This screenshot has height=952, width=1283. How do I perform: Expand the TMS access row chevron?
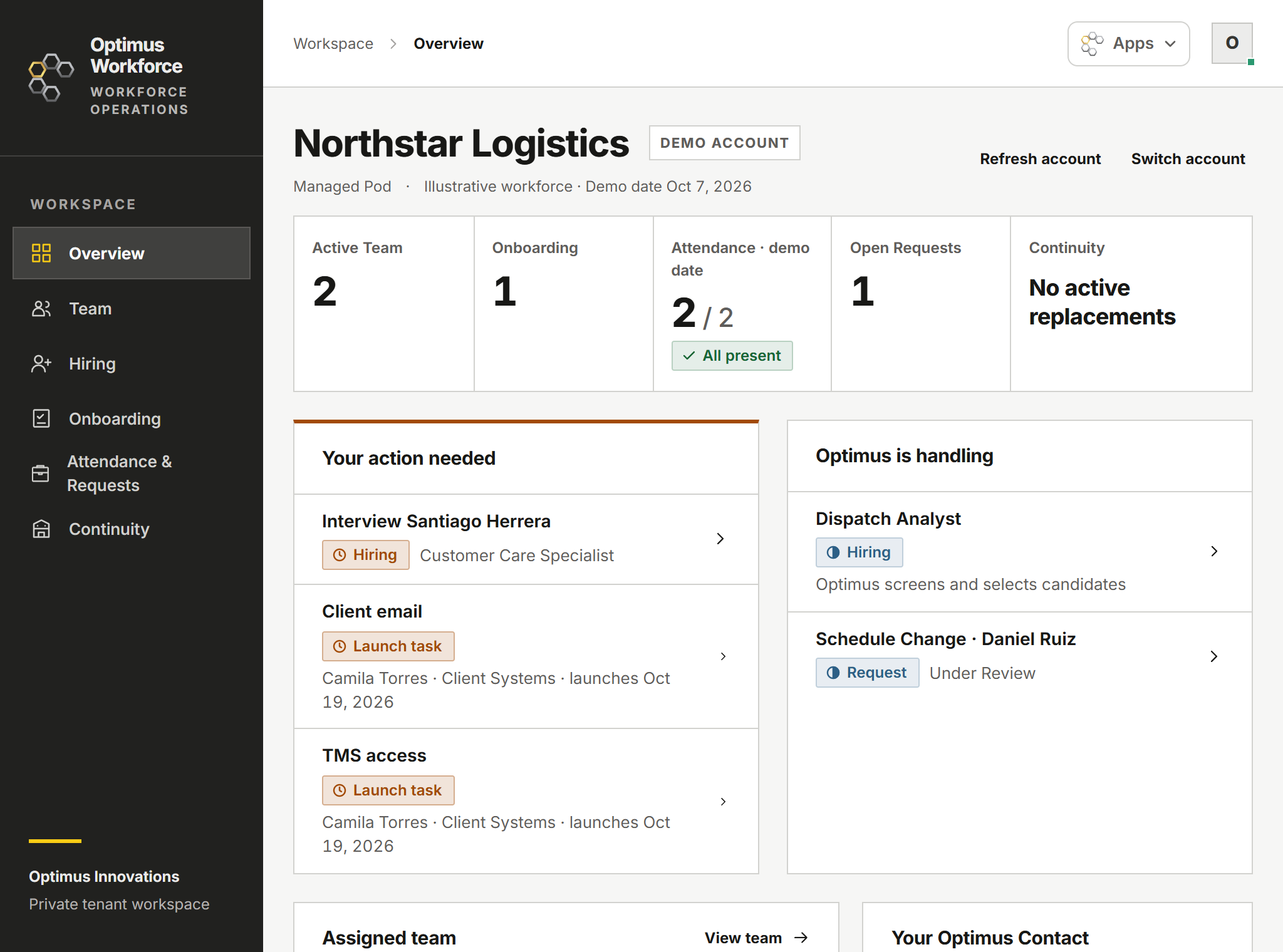(x=723, y=802)
